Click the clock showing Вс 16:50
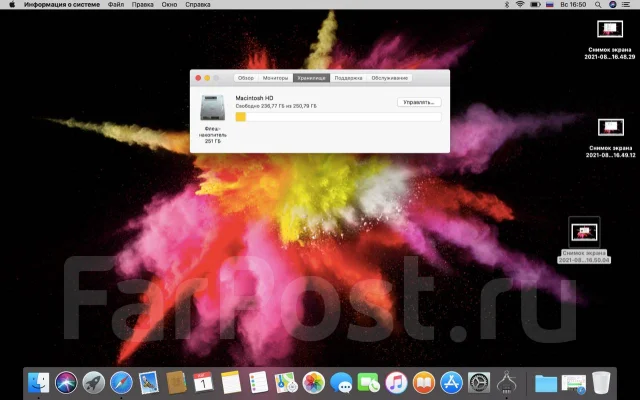The width and height of the screenshot is (640, 400). [x=573, y=5]
